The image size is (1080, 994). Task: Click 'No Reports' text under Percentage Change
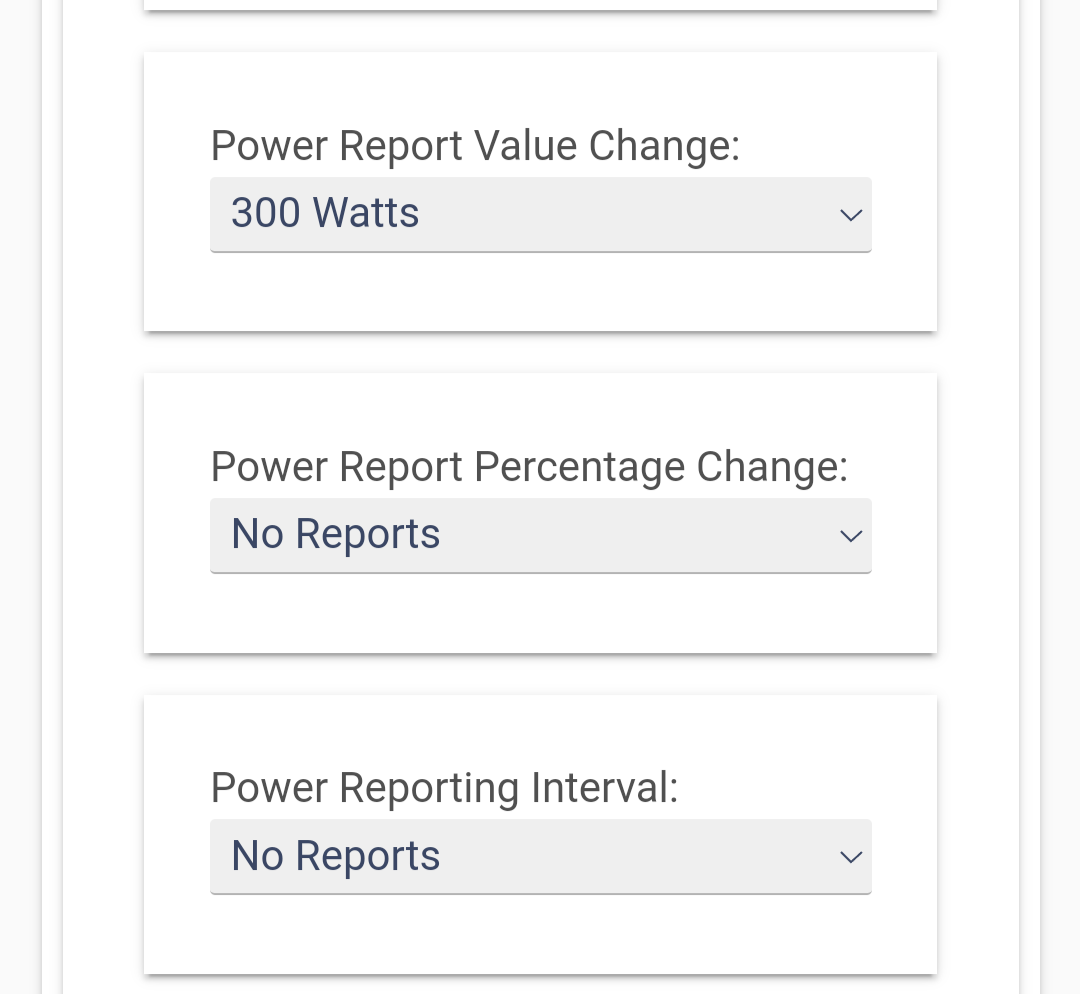[x=335, y=534]
